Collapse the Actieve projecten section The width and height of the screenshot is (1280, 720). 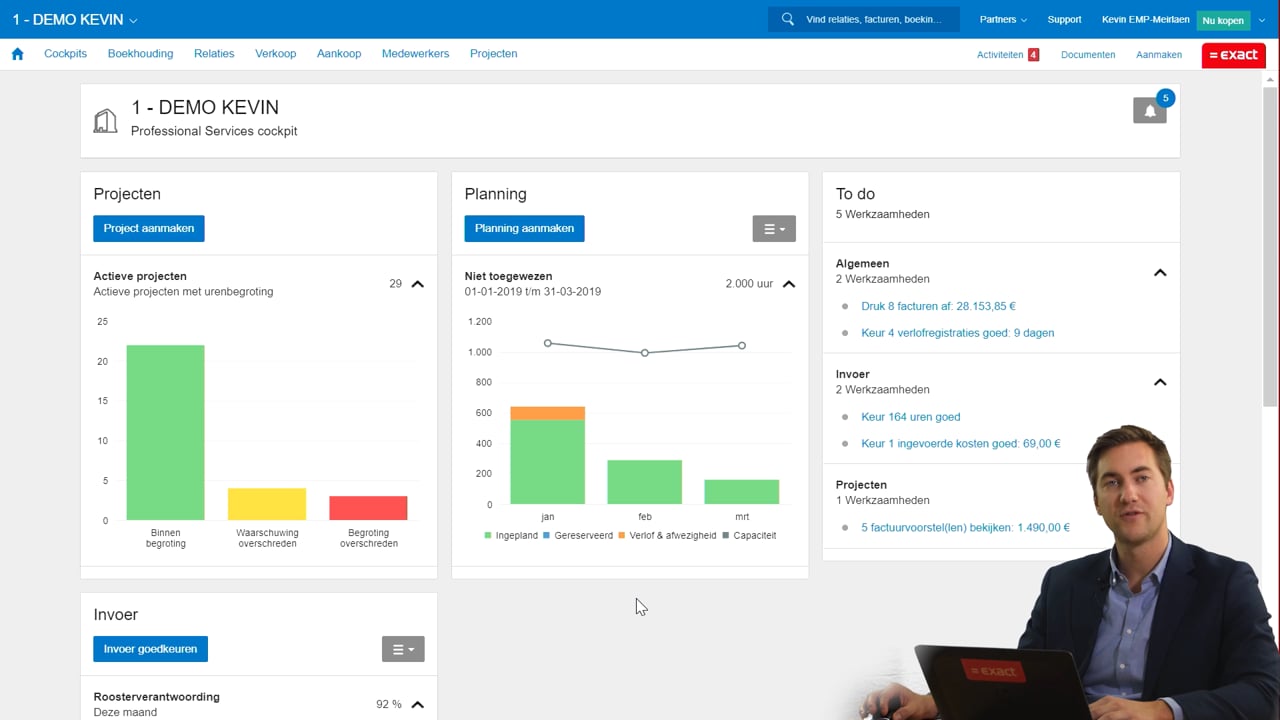tap(418, 284)
